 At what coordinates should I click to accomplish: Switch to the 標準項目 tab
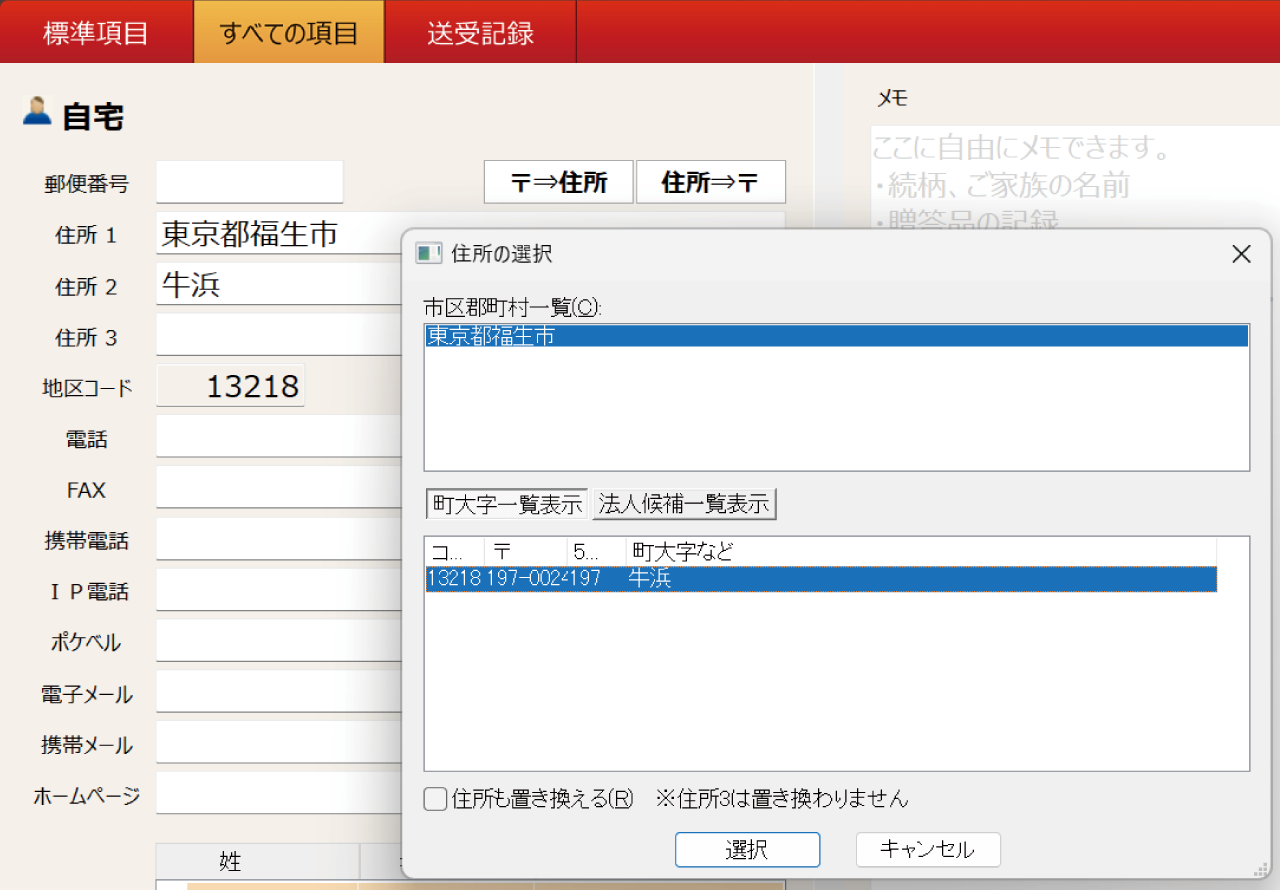(95, 31)
